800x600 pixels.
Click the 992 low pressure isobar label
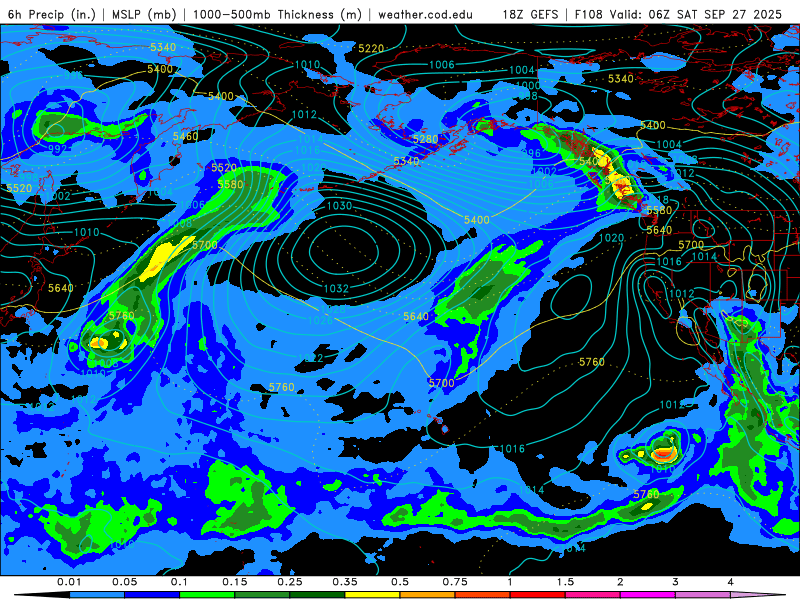(x=58, y=149)
